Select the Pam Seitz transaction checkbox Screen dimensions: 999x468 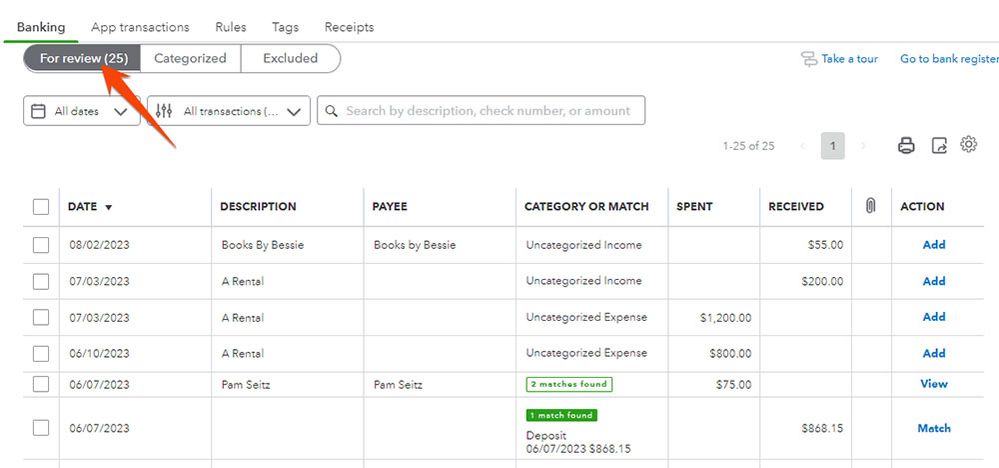coord(41,384)
